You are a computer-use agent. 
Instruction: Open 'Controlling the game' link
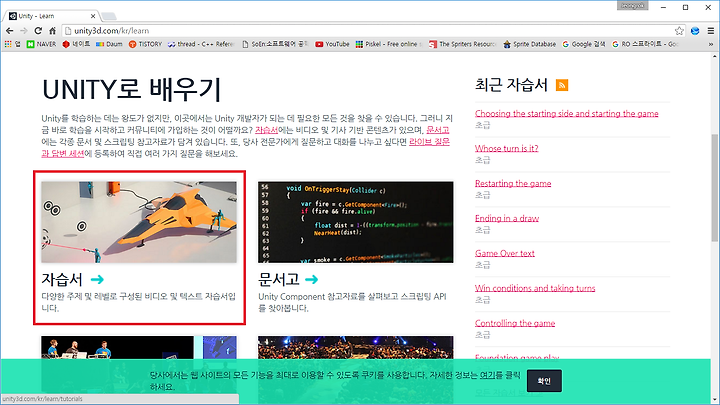(x=515, y=323)
